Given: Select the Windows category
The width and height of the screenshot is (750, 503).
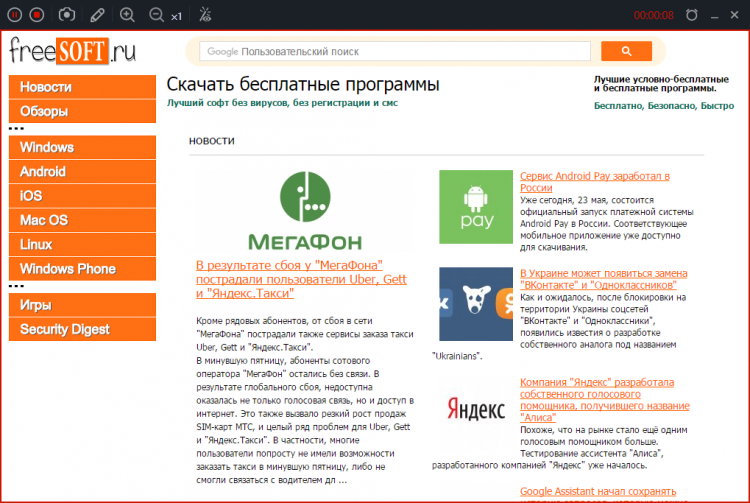Looking at the screenshot, I should [x=82, y=147].
